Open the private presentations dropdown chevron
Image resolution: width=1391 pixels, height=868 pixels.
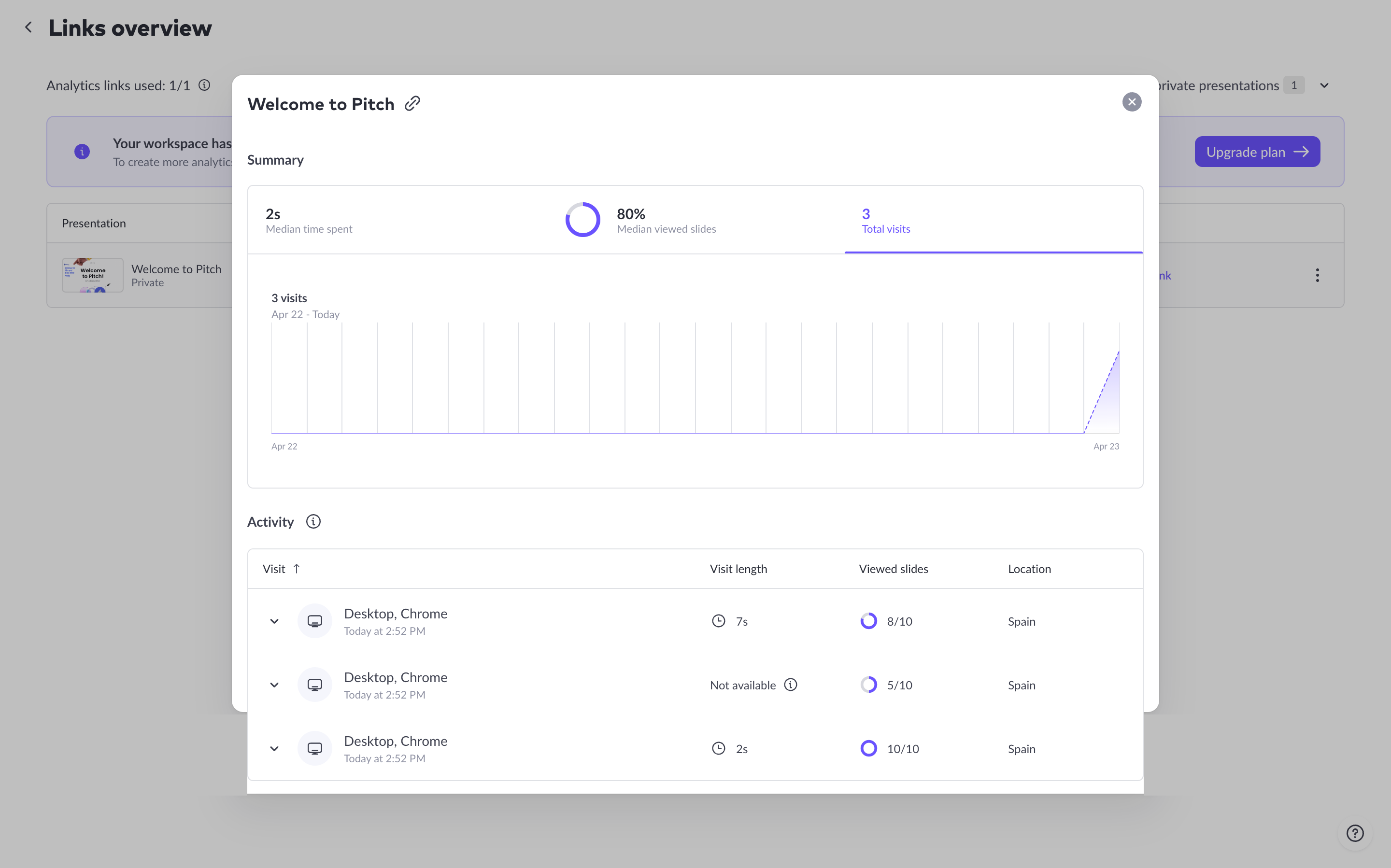1324,85
